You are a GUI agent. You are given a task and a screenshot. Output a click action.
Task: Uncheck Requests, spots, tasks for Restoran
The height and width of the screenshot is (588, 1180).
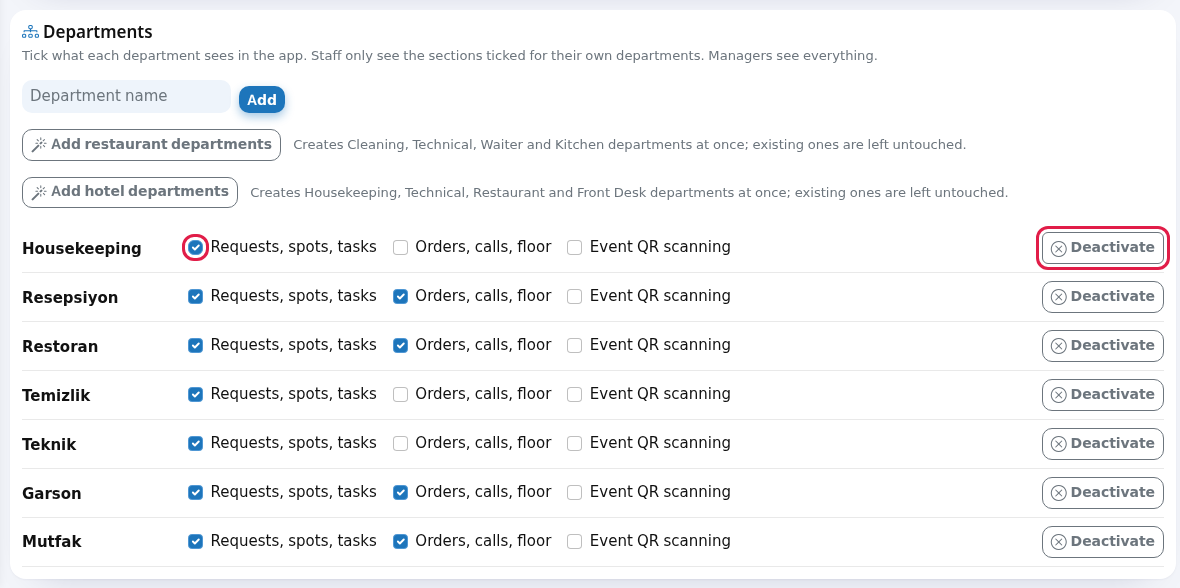click(195, 346)
